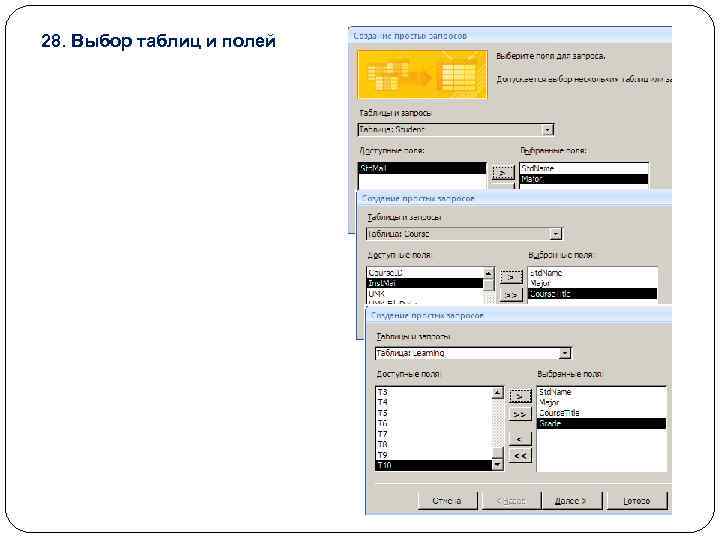Open the 'Таблица: Learning' dropdown arrow

[x=565, y=353]
